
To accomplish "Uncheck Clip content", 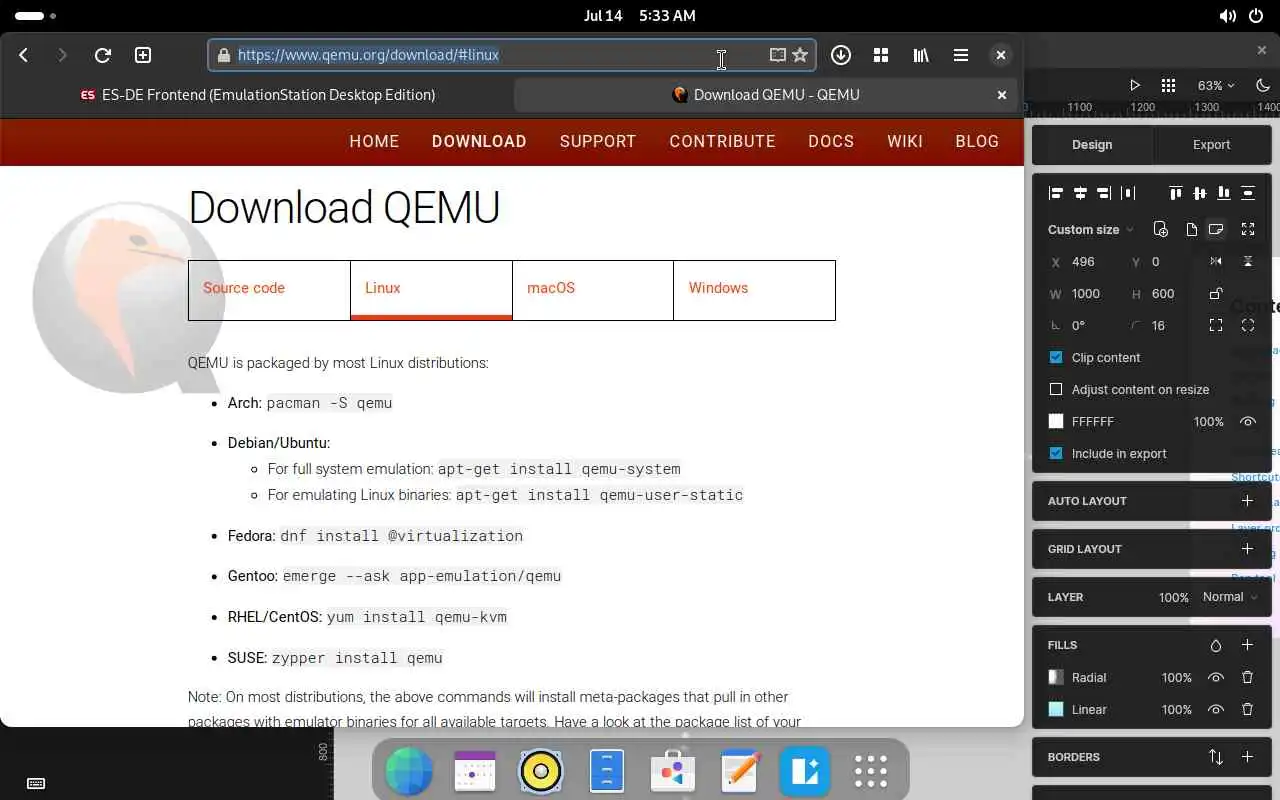I will [1056, 357].
